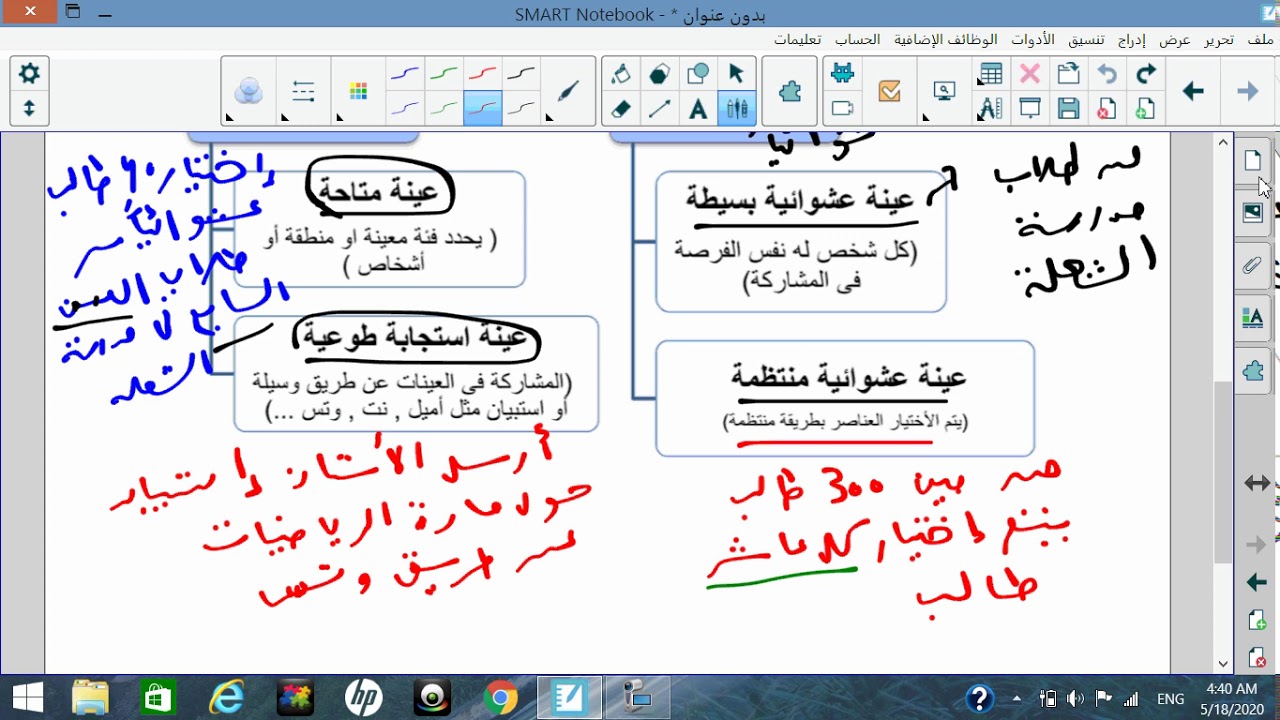The width and height of the screenshot is (1280, 720).
Task: Open measurement tools compass dropdown
Action: pyautogui.click(x=991, y=109)
